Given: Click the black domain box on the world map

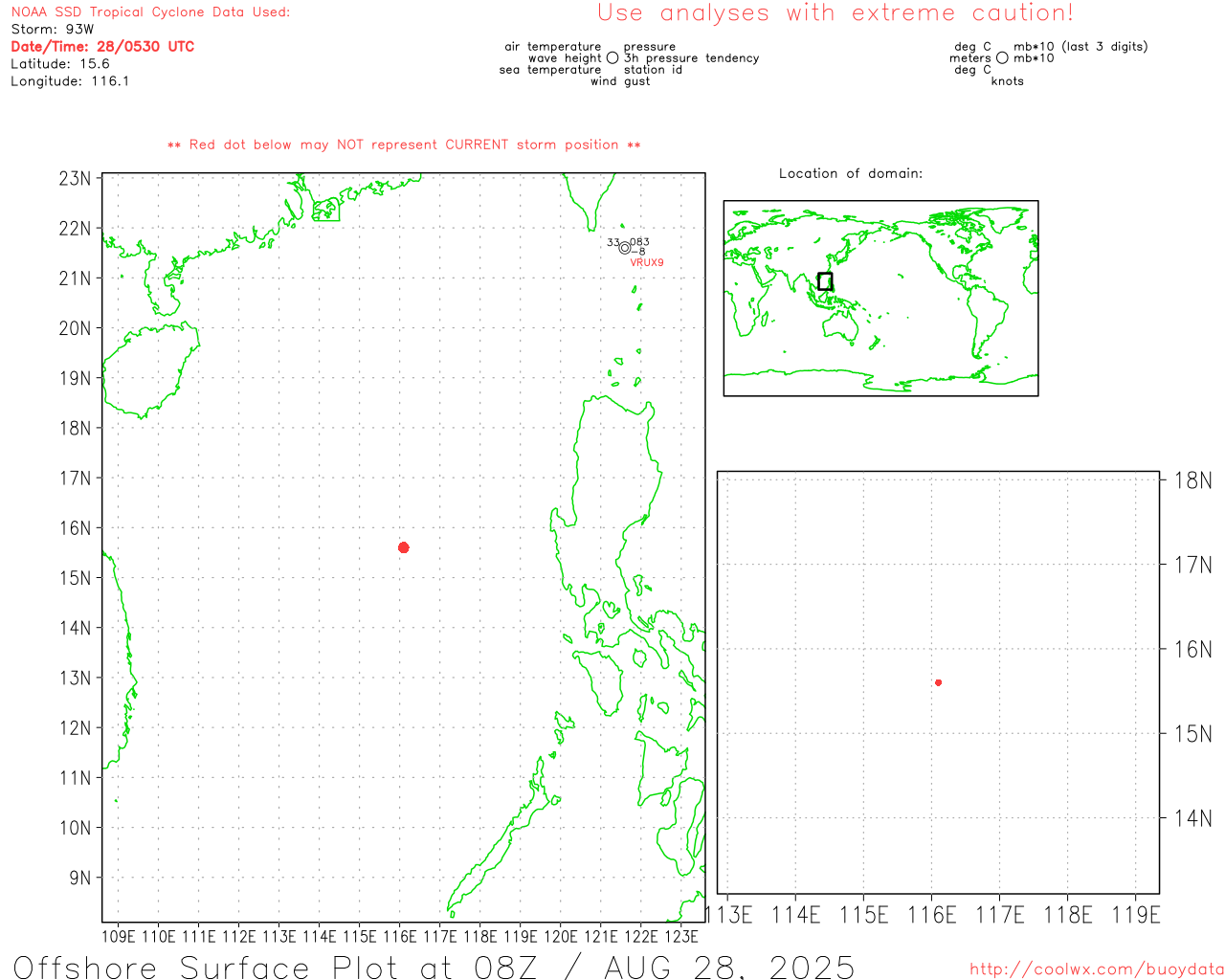Looking at the screenshot, I should (825, 281).
